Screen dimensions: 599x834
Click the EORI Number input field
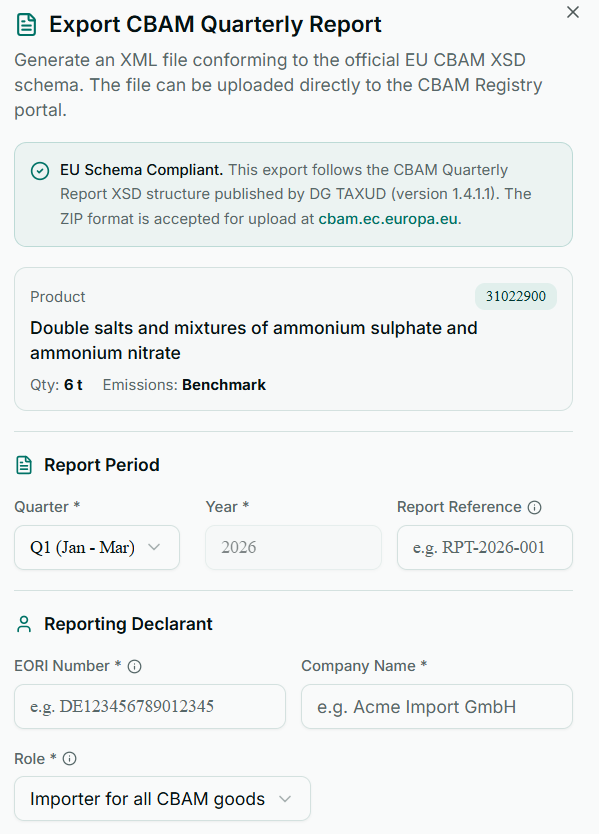click(x=149, y=706)
